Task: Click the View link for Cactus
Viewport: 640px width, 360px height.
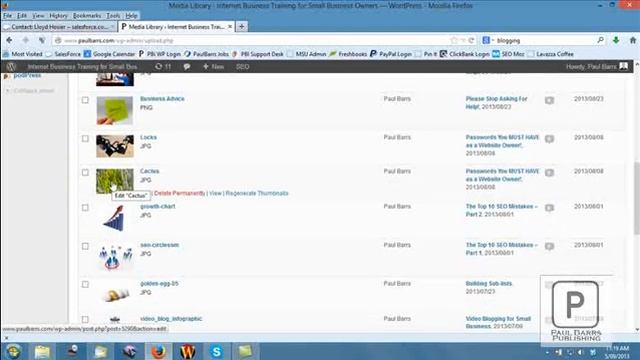Action: click(215, 193)
